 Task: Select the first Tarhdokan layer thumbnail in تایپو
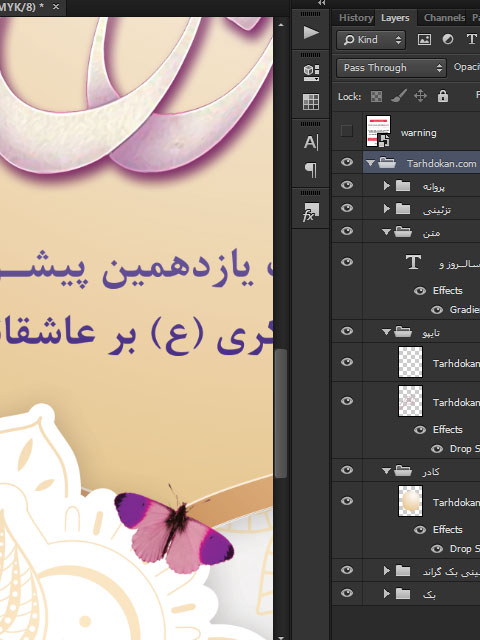tap(410, 362)
